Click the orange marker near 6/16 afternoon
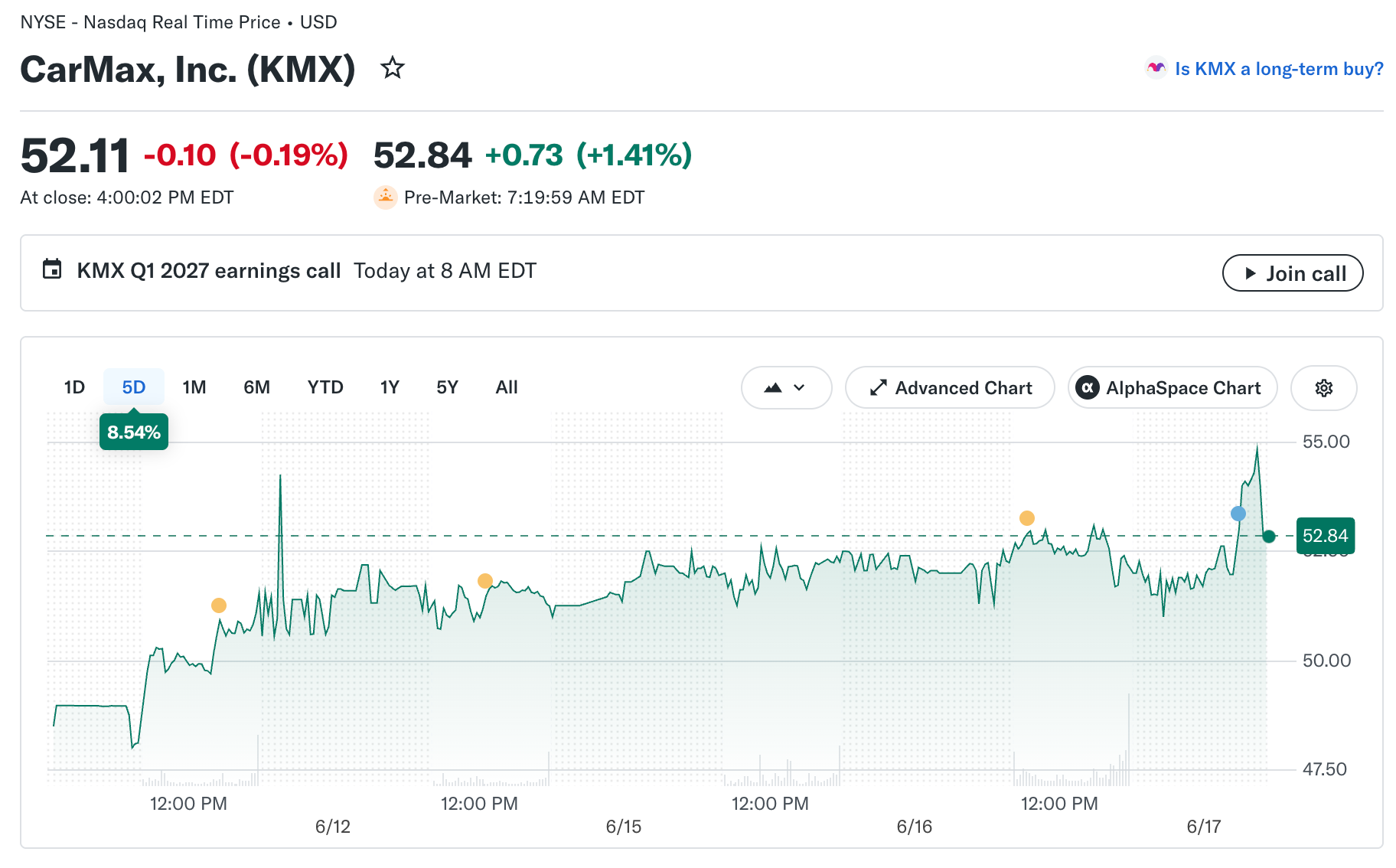 (x=1027, y=518)
